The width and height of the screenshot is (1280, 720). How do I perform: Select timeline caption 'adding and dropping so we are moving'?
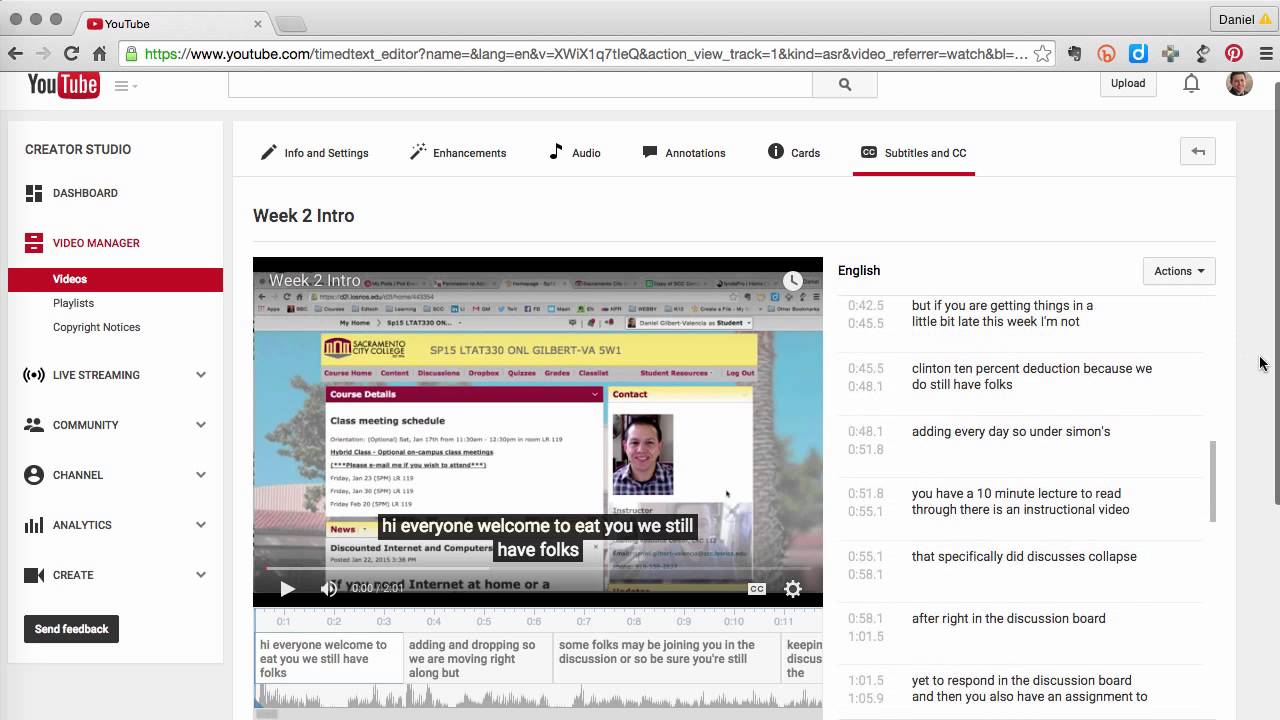click(x=478, y=658)
